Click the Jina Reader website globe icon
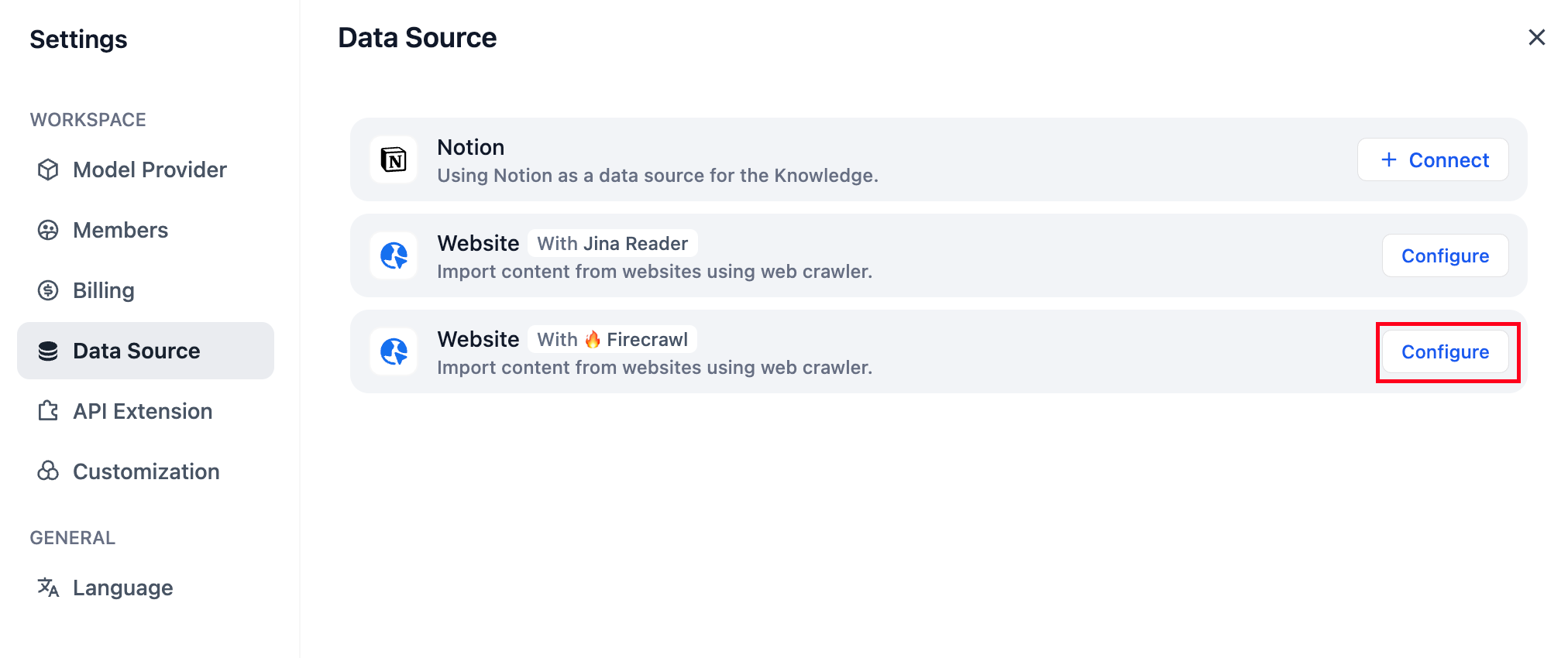 point(394,256)
